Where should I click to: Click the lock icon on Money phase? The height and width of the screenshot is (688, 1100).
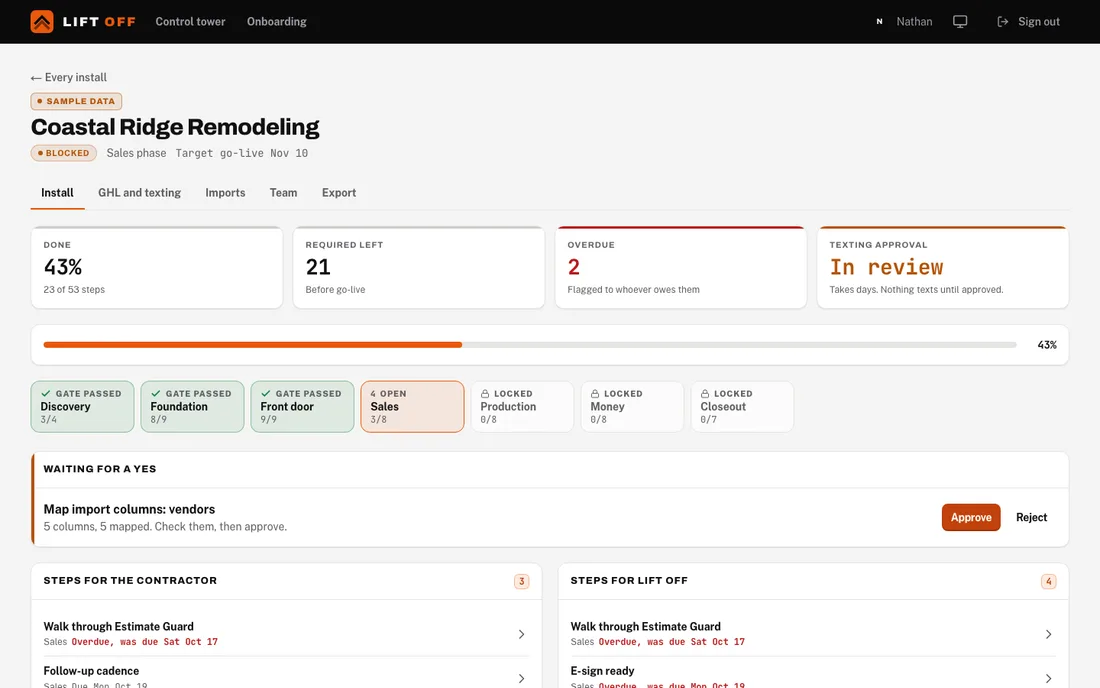[x=595, y=393]
